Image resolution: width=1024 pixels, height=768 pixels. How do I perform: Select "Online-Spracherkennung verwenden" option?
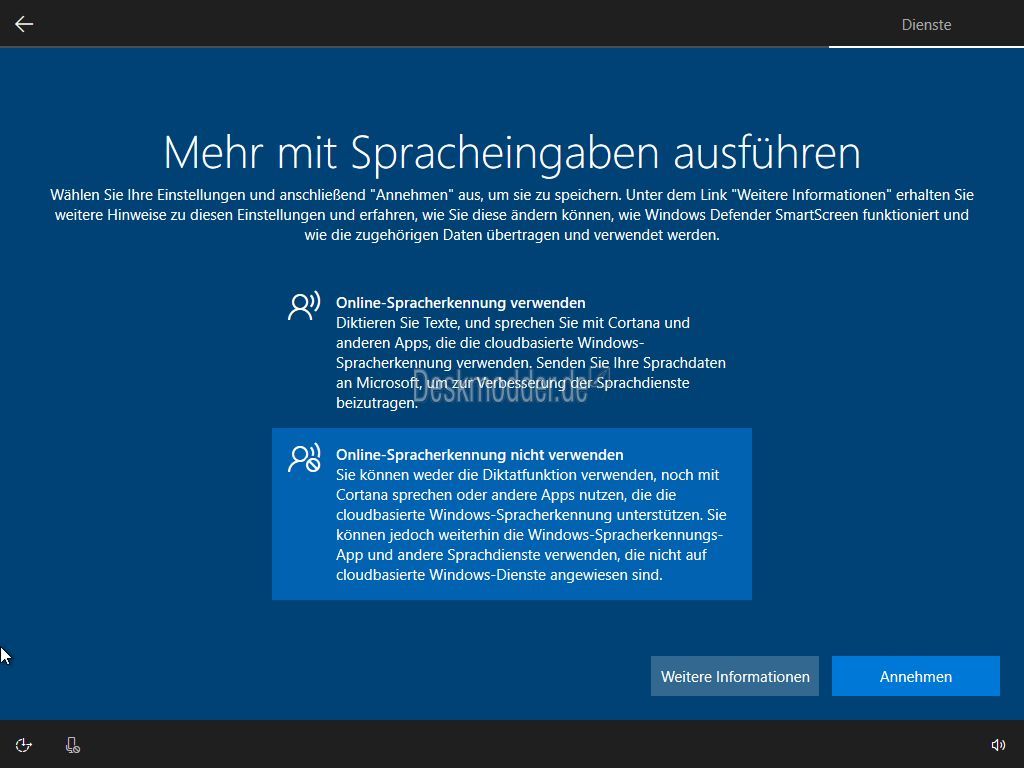pyautogui.click(x=512, y=352)
